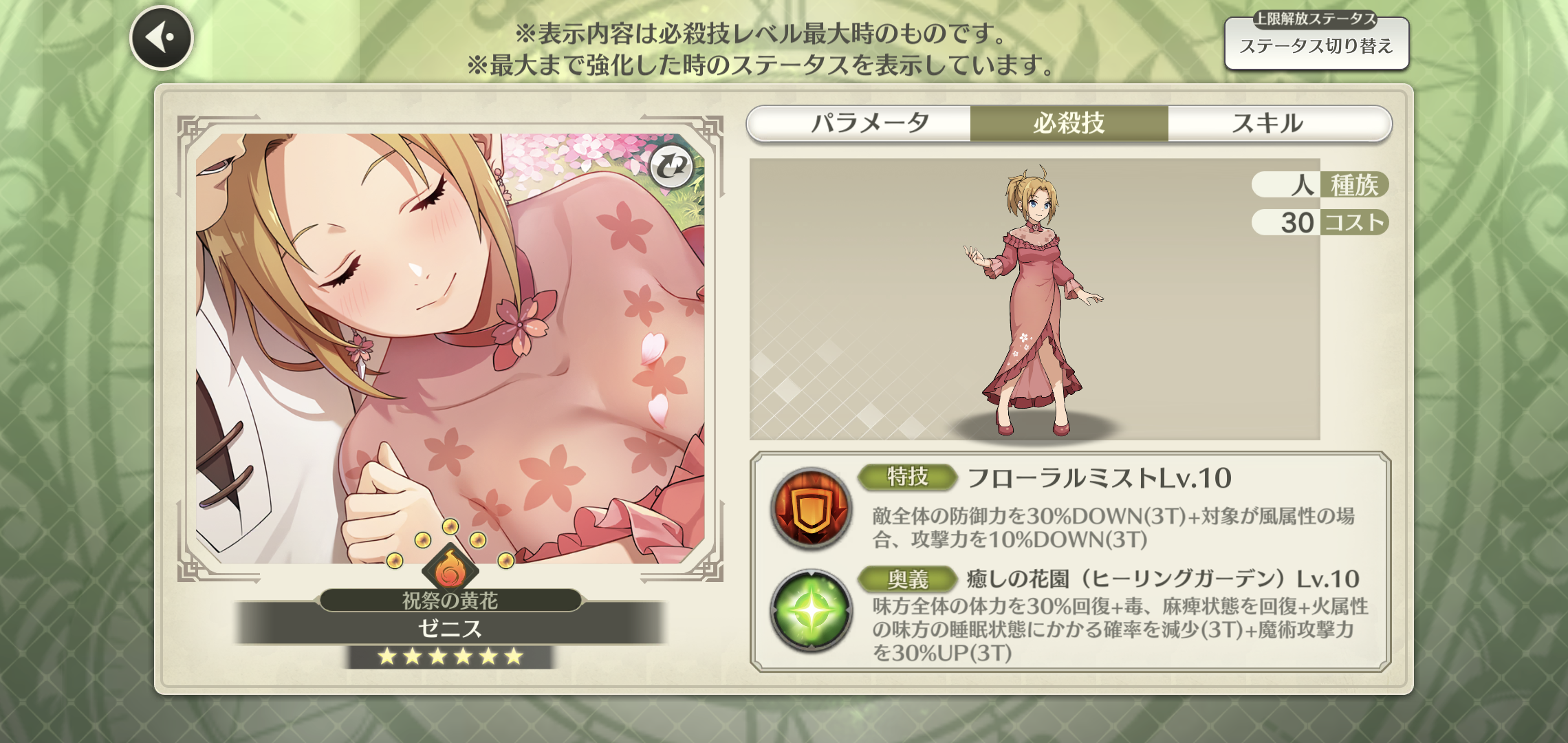Tap the six-star rarity row

click(450, 656)
